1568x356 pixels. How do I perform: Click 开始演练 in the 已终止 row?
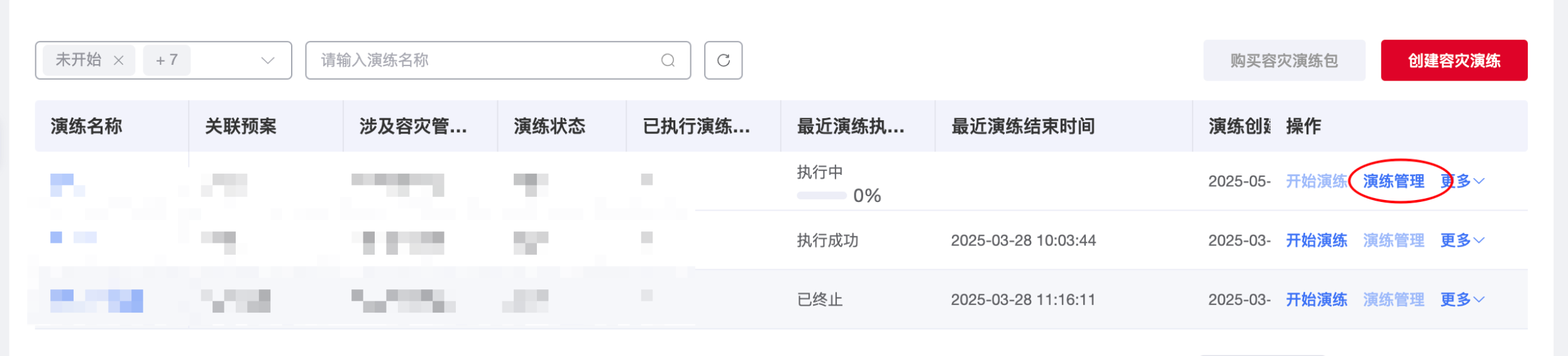[1317, 299]
